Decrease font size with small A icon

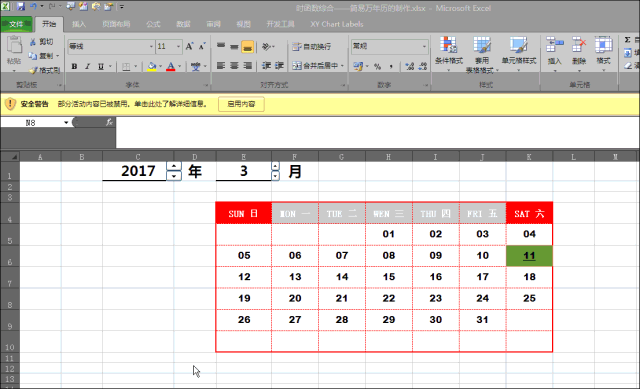coord(202,46)
